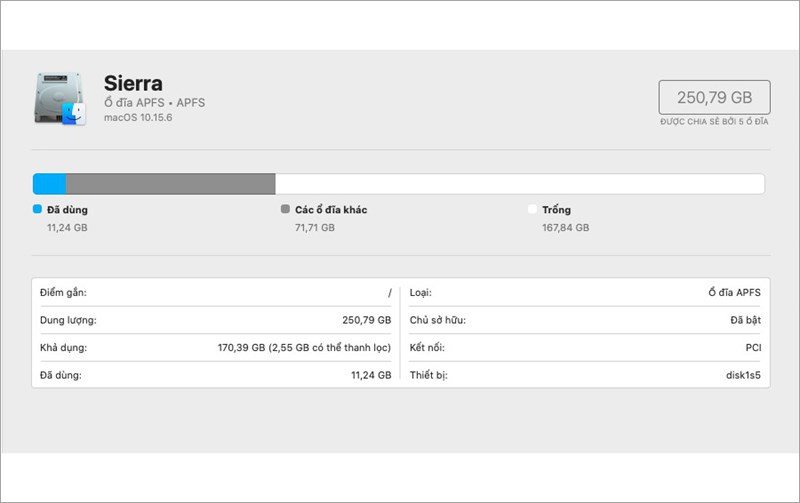The width and height of the screenshot is (800, 503).
Task: Select the Sierra volume name heading
Action: pyautogui.click(x=133, y=83)
